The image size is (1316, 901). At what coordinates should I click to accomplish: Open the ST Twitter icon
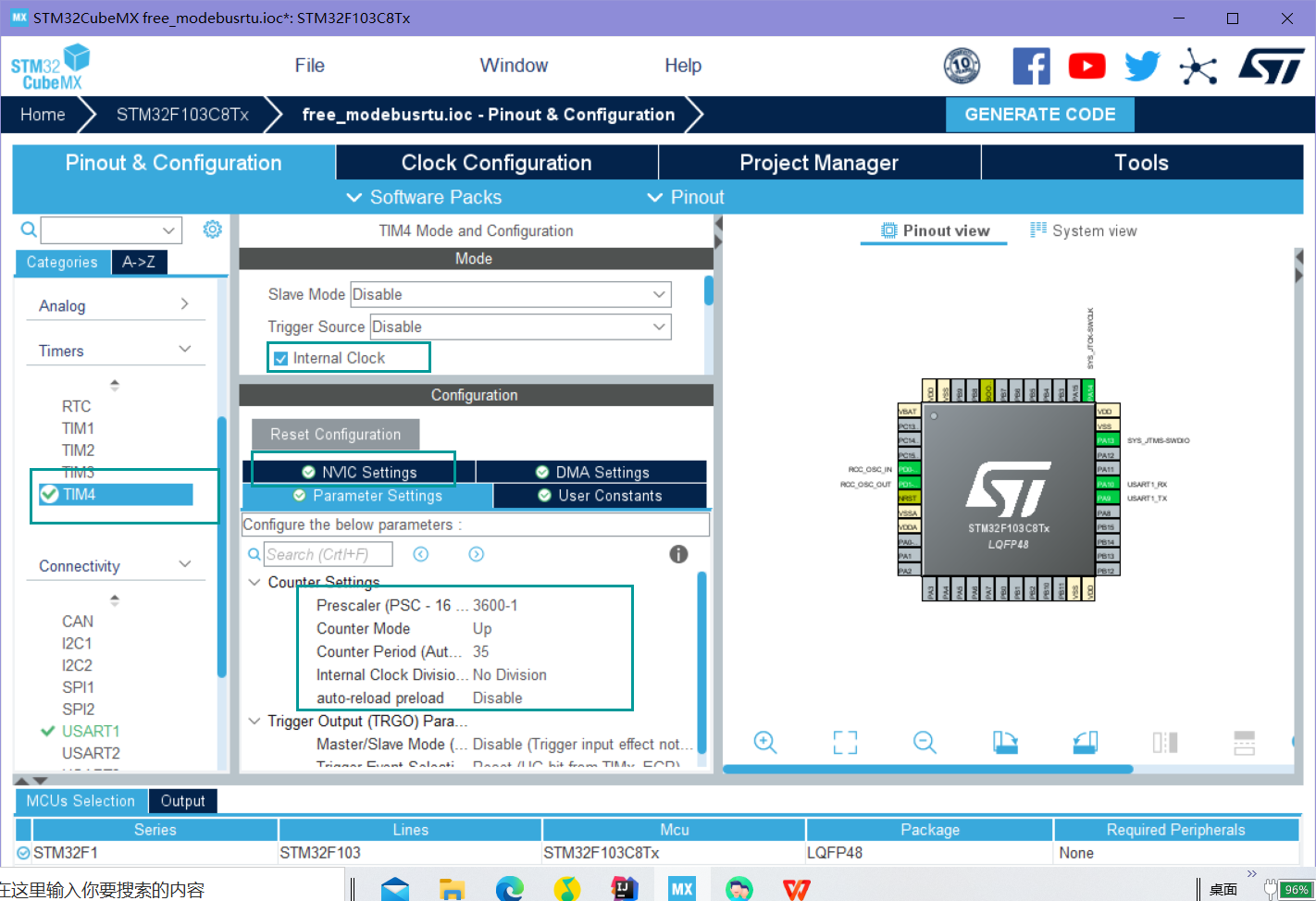tap(1142, 66)
